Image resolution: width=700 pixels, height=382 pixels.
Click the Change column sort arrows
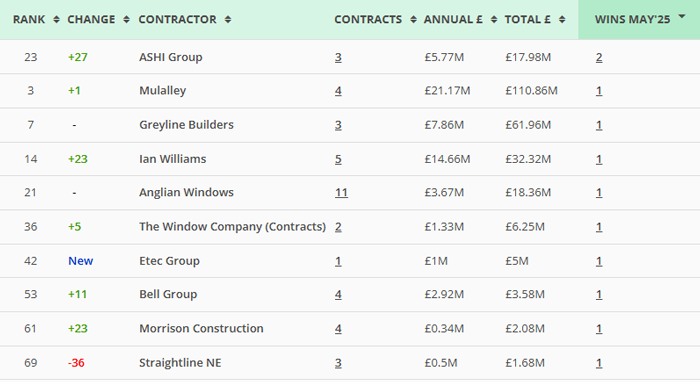tap(126, 20)
